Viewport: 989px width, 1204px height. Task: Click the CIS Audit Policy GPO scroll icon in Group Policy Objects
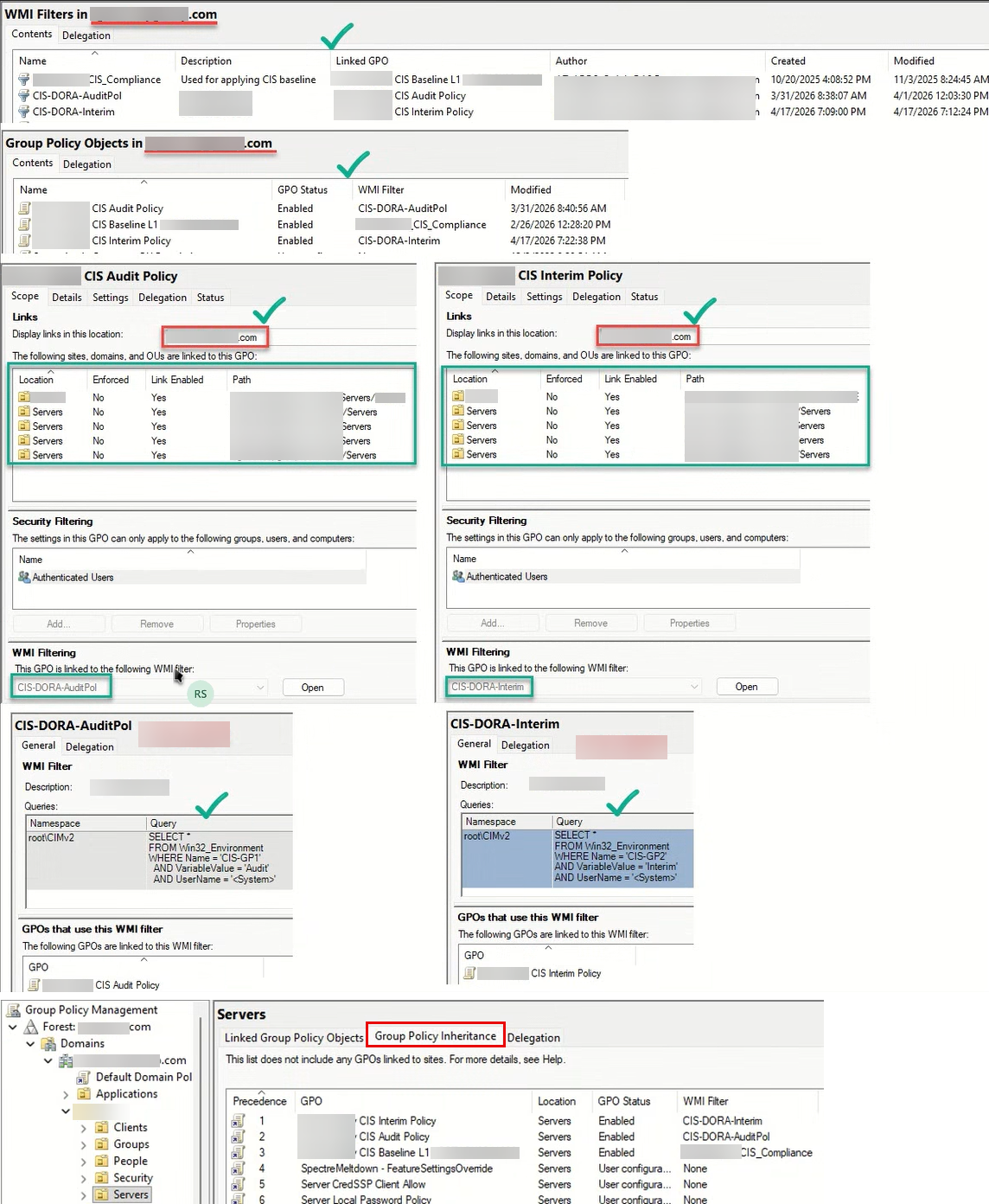(25, 208)
